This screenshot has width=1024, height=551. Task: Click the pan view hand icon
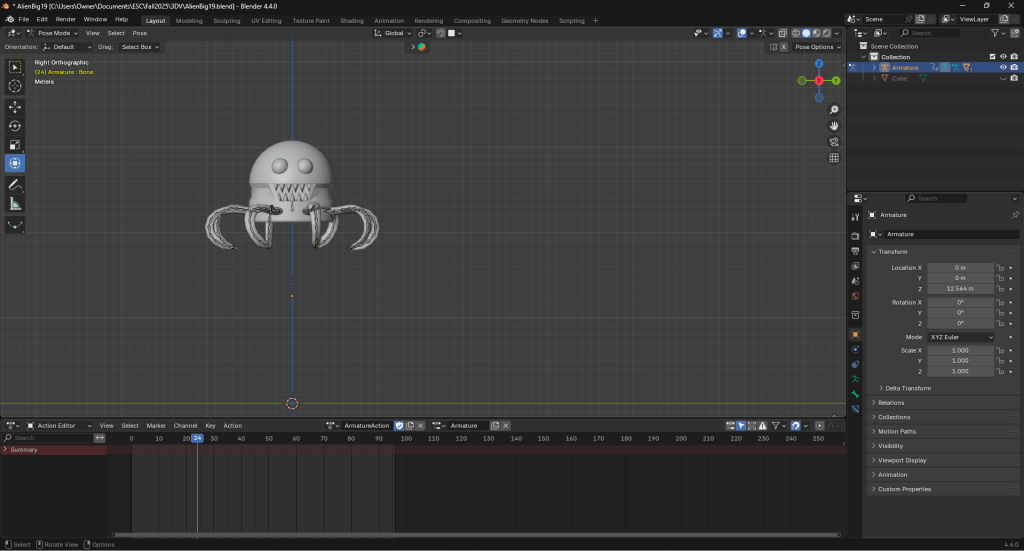(834, 125)
